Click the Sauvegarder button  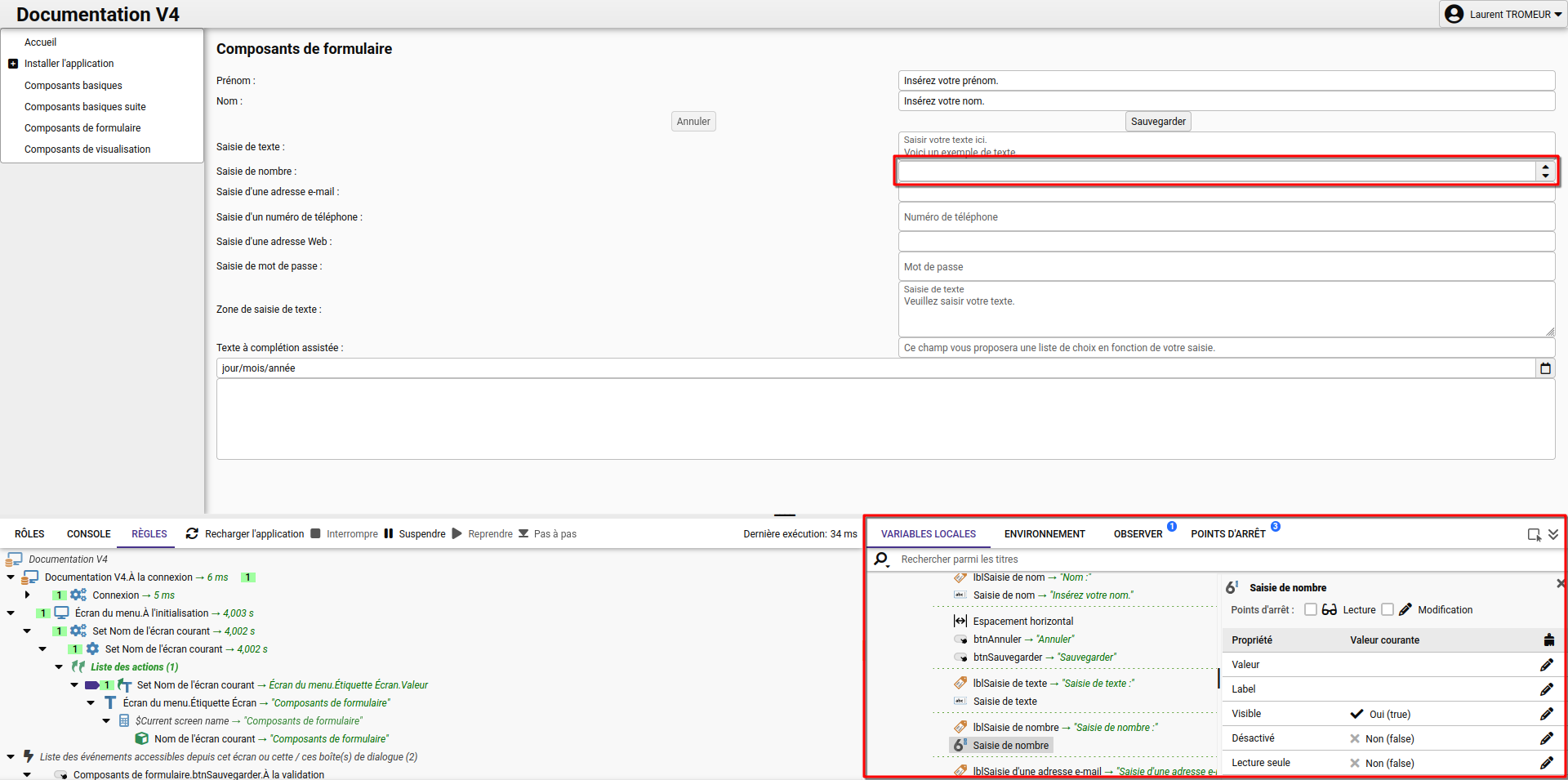pyautogui.click(x=1158, y=122)
